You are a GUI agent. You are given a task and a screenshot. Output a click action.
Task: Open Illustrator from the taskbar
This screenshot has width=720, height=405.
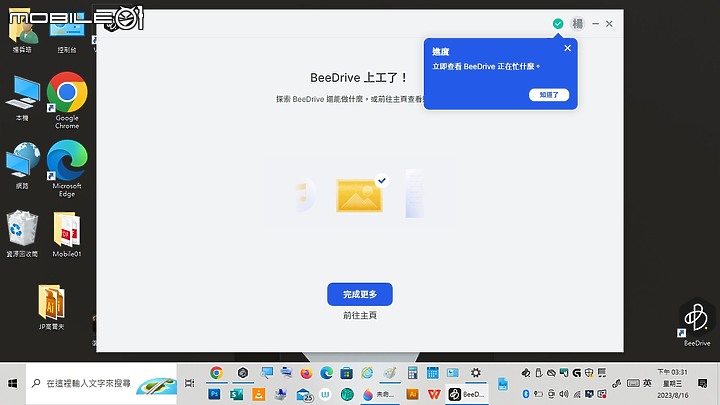click(x=412, y=394)
